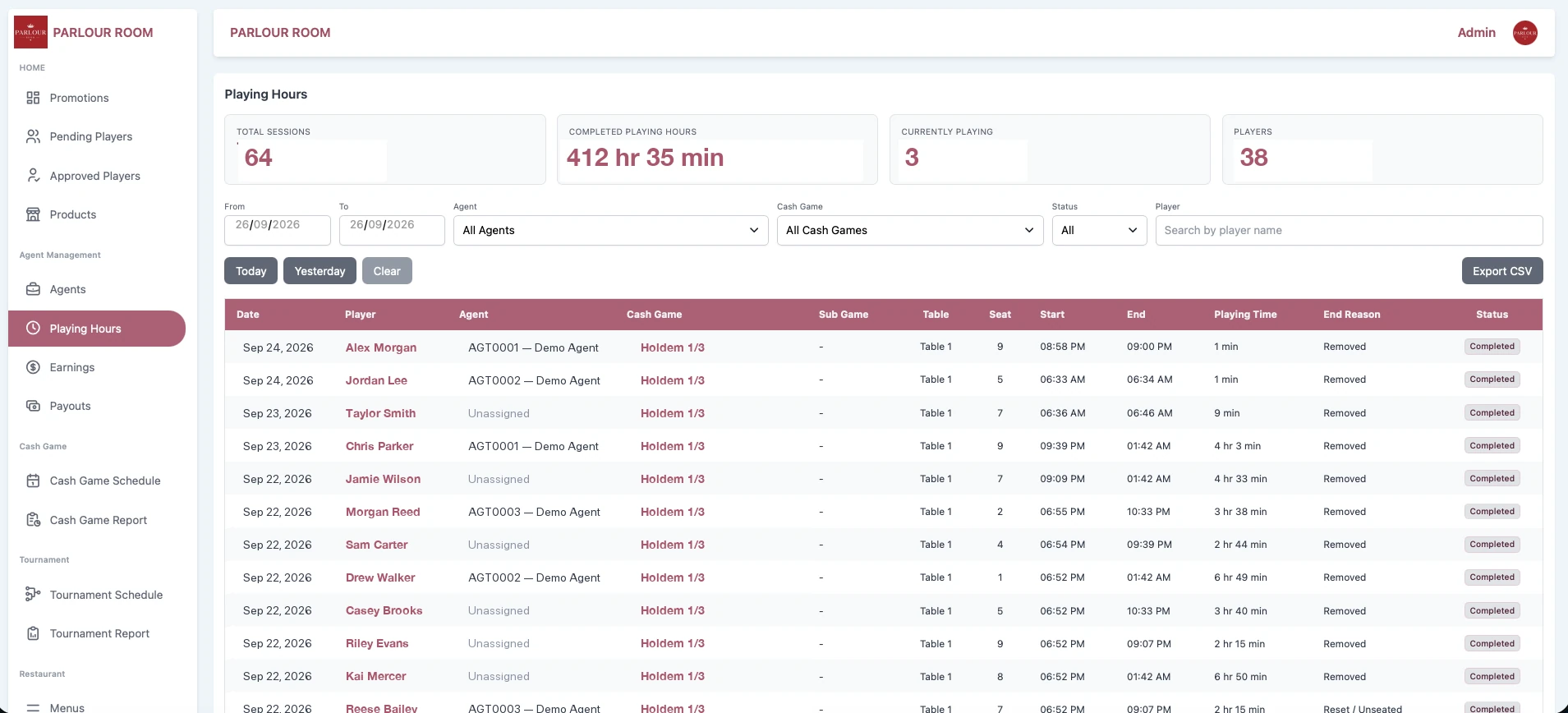Screen dimensions: 1568x713
Task: Click the Cash Game Report clipboard icon
Action: tap(33, 520)
